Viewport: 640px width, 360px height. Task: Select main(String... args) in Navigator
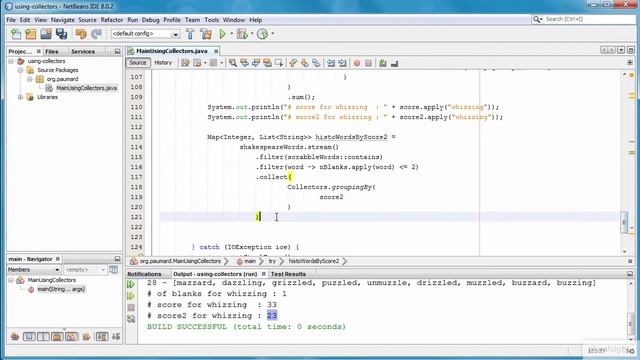click(61, 289)
